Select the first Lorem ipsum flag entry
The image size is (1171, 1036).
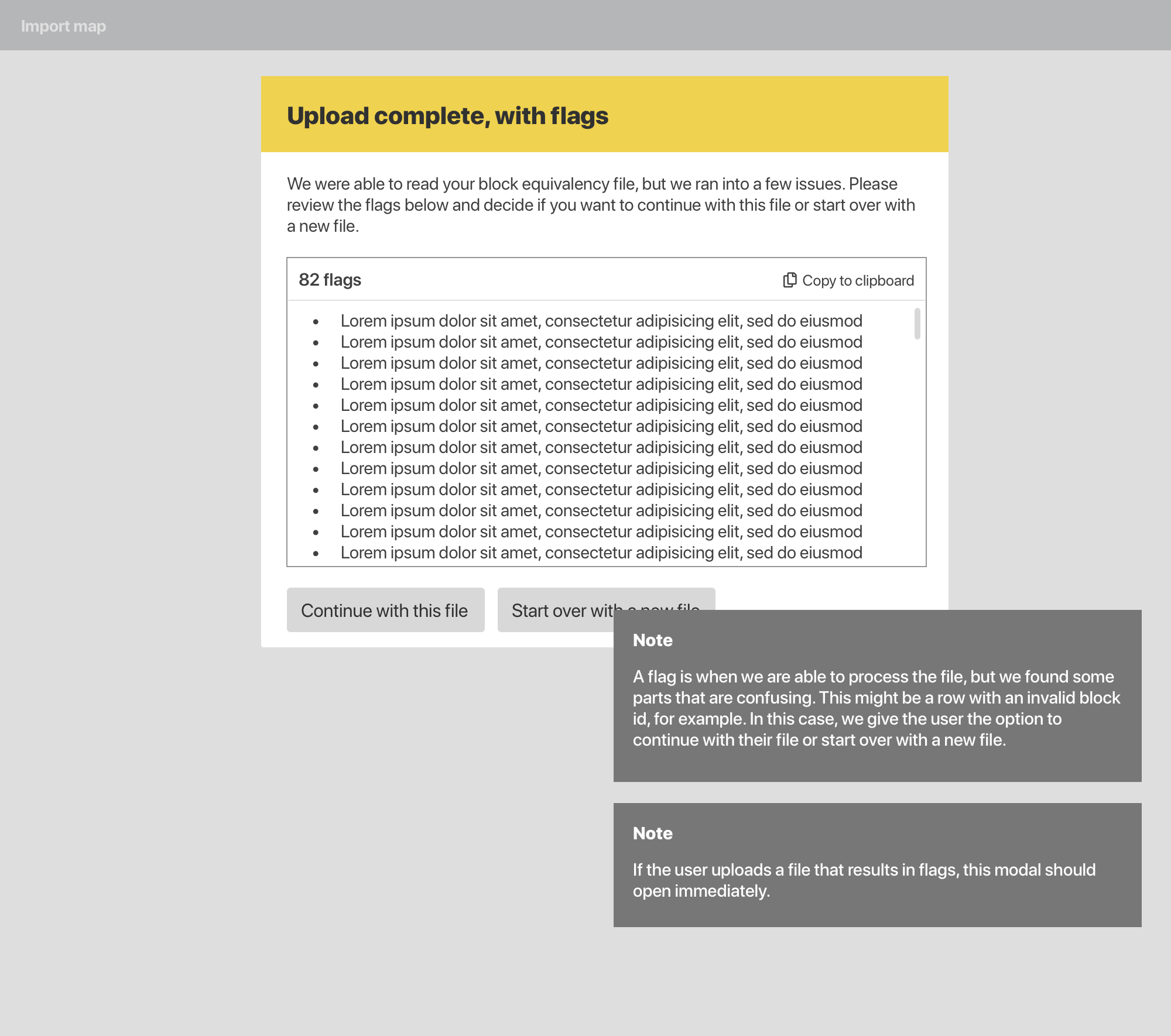coord(601,320)
